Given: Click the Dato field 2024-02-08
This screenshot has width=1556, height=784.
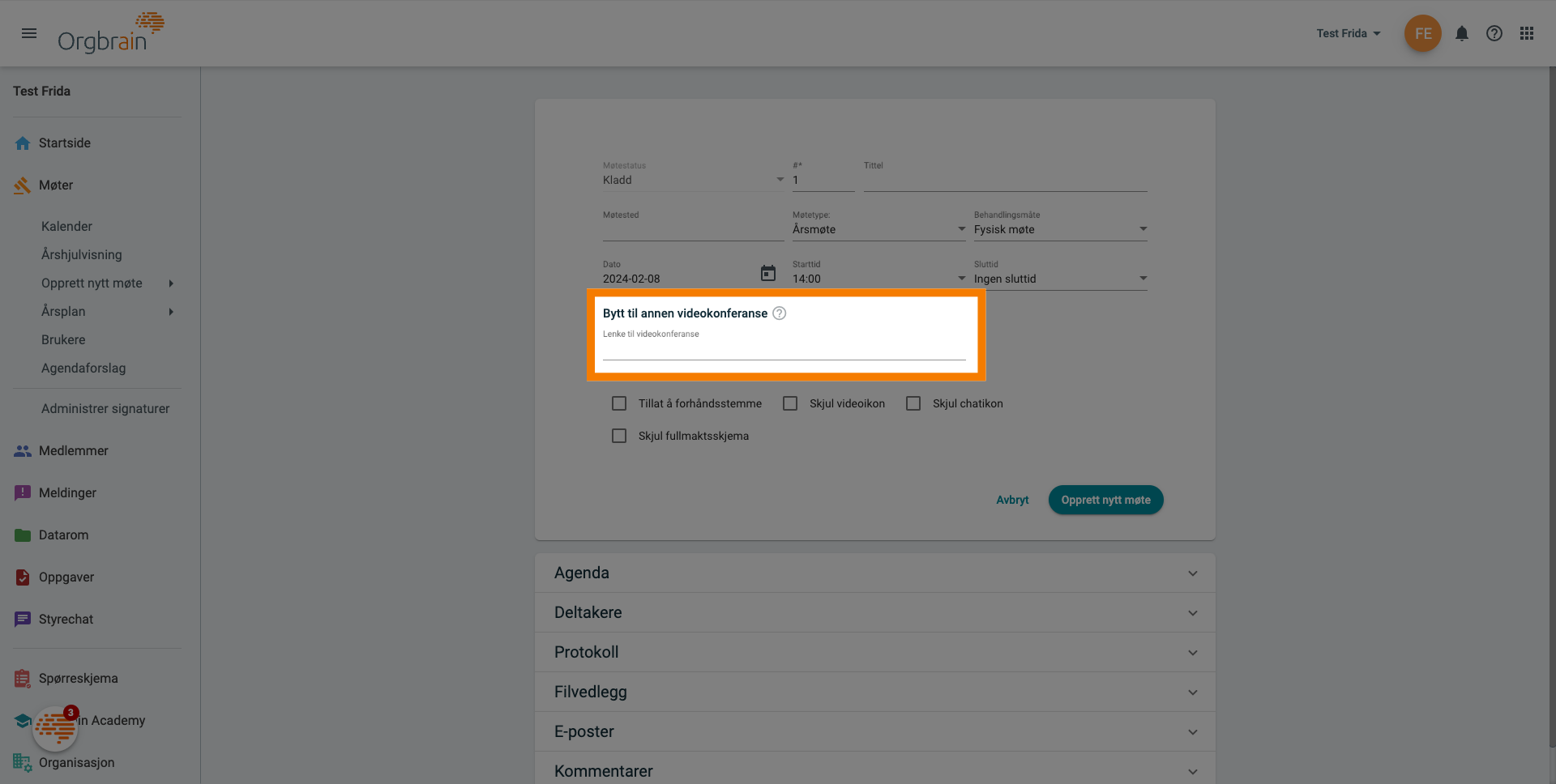Looking at the screenshot, I should point(679,279).
